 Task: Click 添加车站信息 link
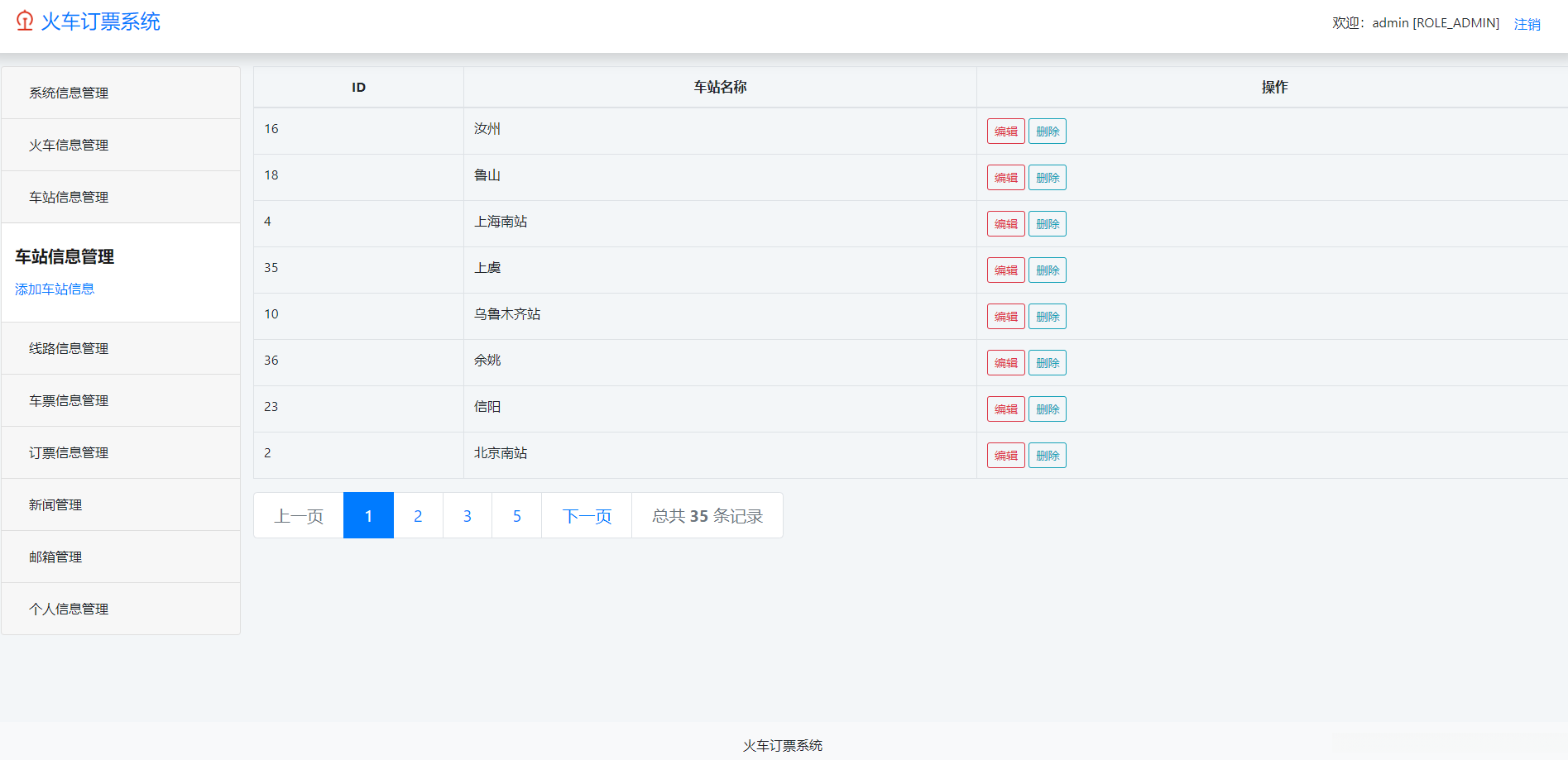[x=55, y=289]
